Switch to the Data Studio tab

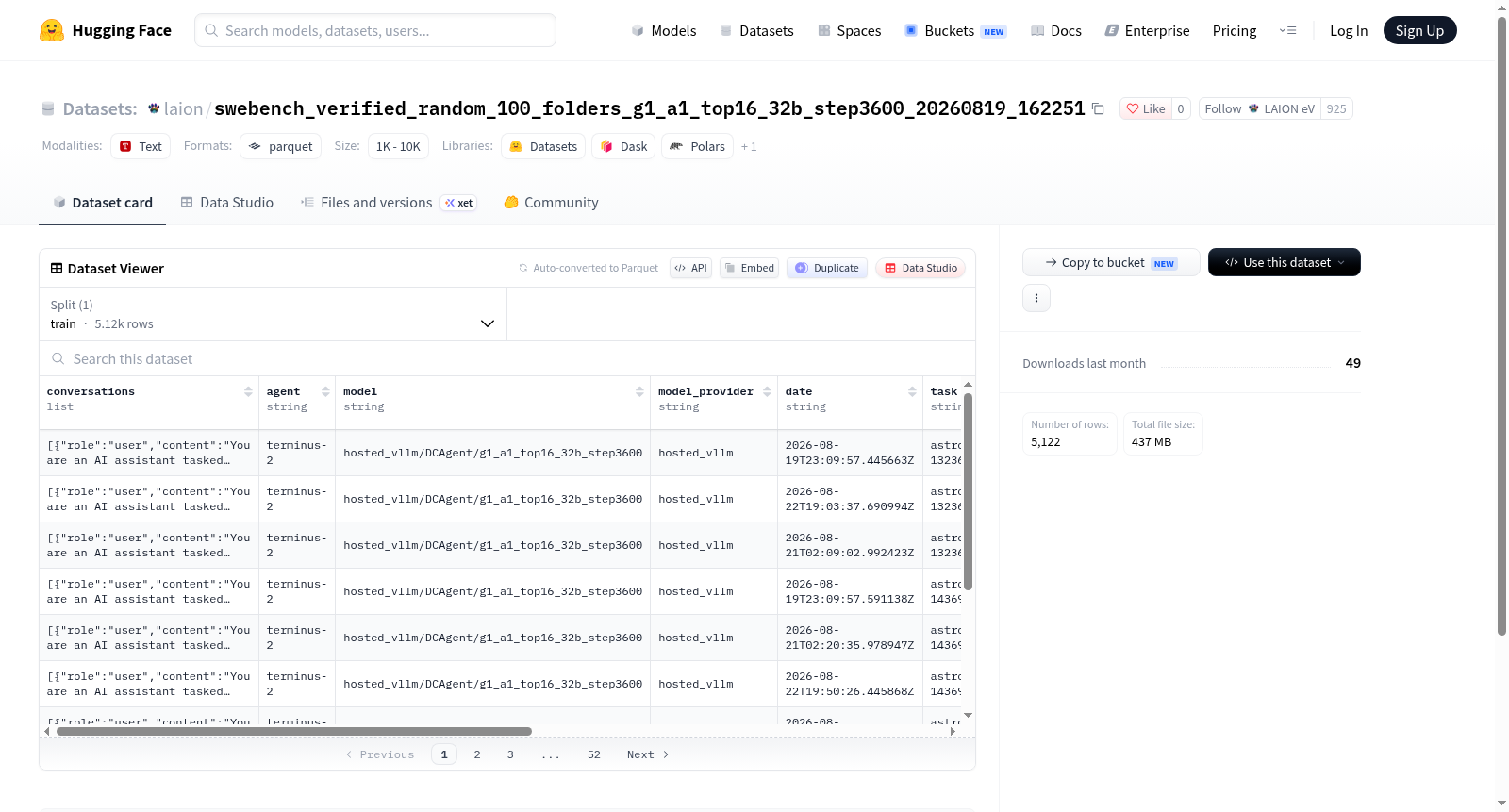click(x=227, y=203)
